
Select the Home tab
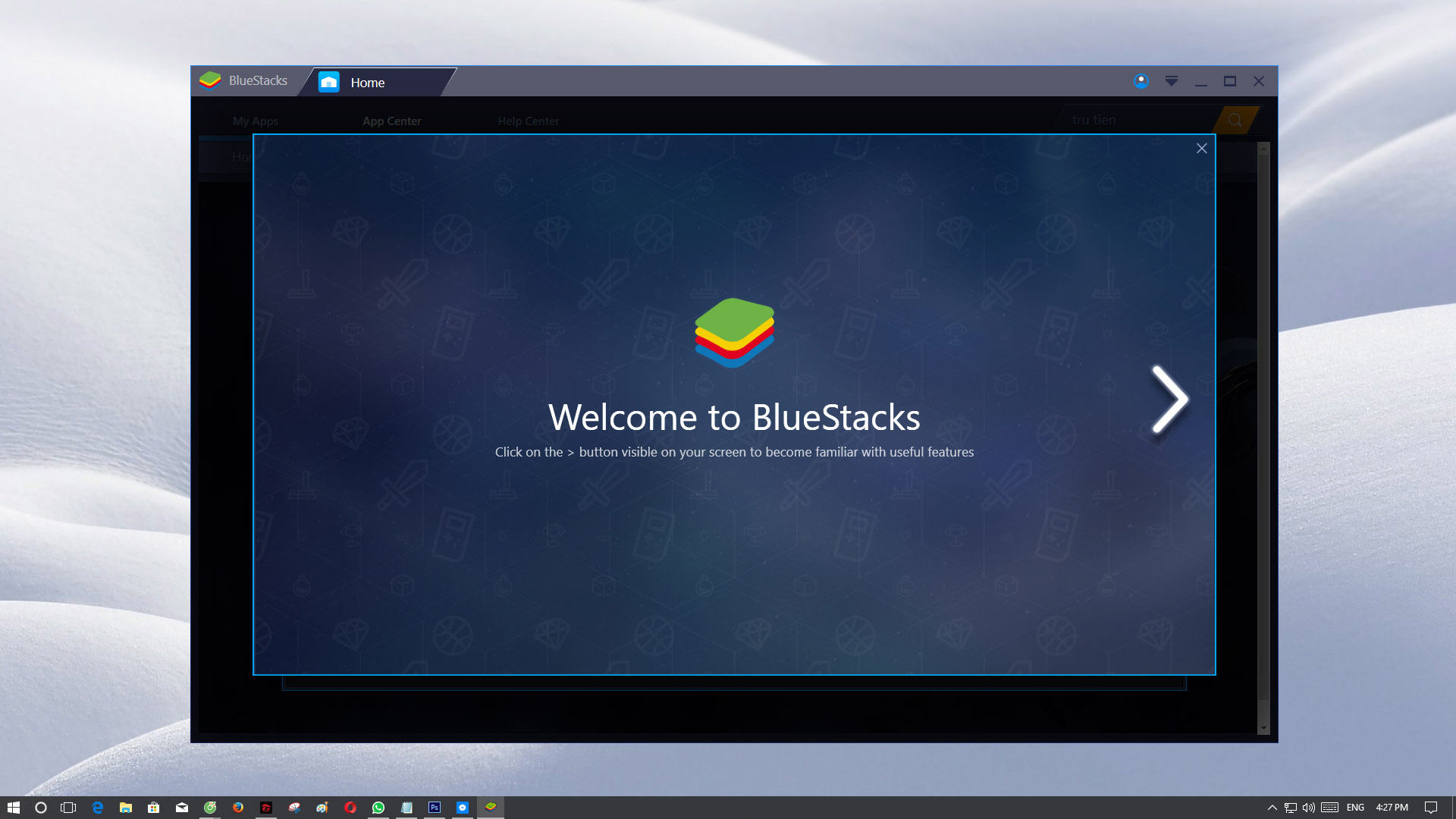(366, 83)
